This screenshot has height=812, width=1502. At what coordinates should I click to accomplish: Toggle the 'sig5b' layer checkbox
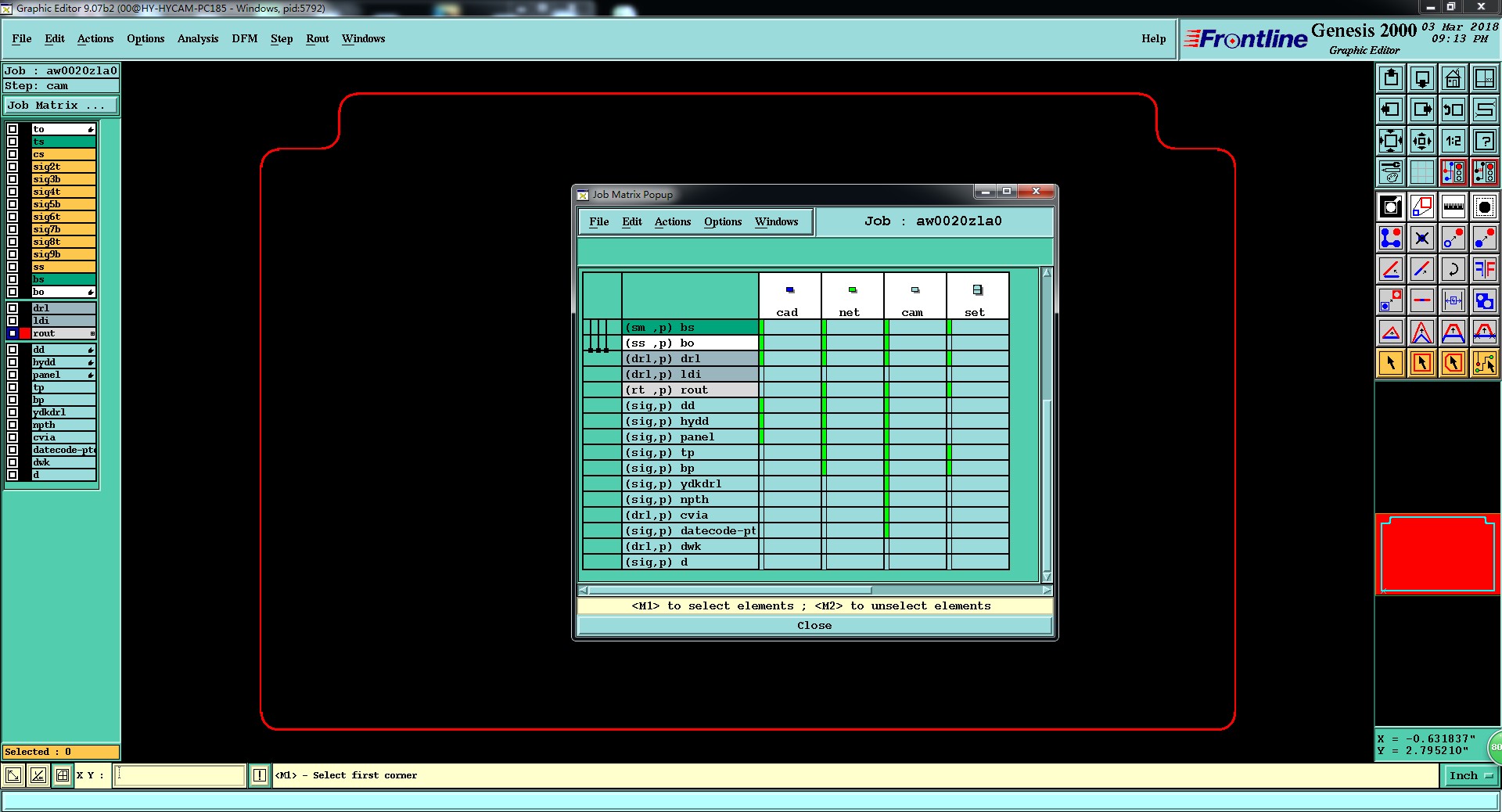pyautogui.click(x=13, y=204)
